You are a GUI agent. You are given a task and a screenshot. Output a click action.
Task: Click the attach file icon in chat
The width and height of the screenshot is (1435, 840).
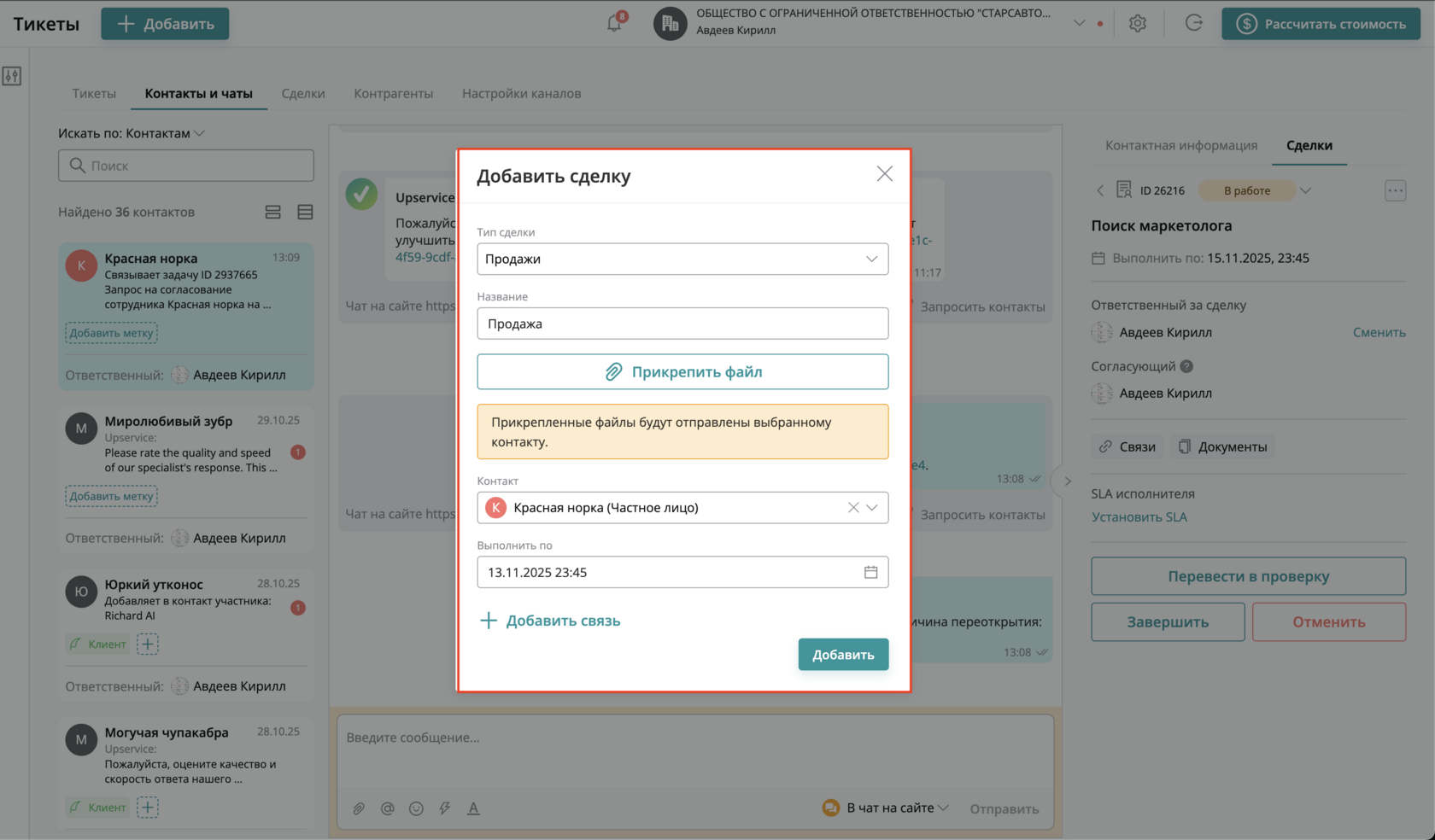[x=359, y=808]
